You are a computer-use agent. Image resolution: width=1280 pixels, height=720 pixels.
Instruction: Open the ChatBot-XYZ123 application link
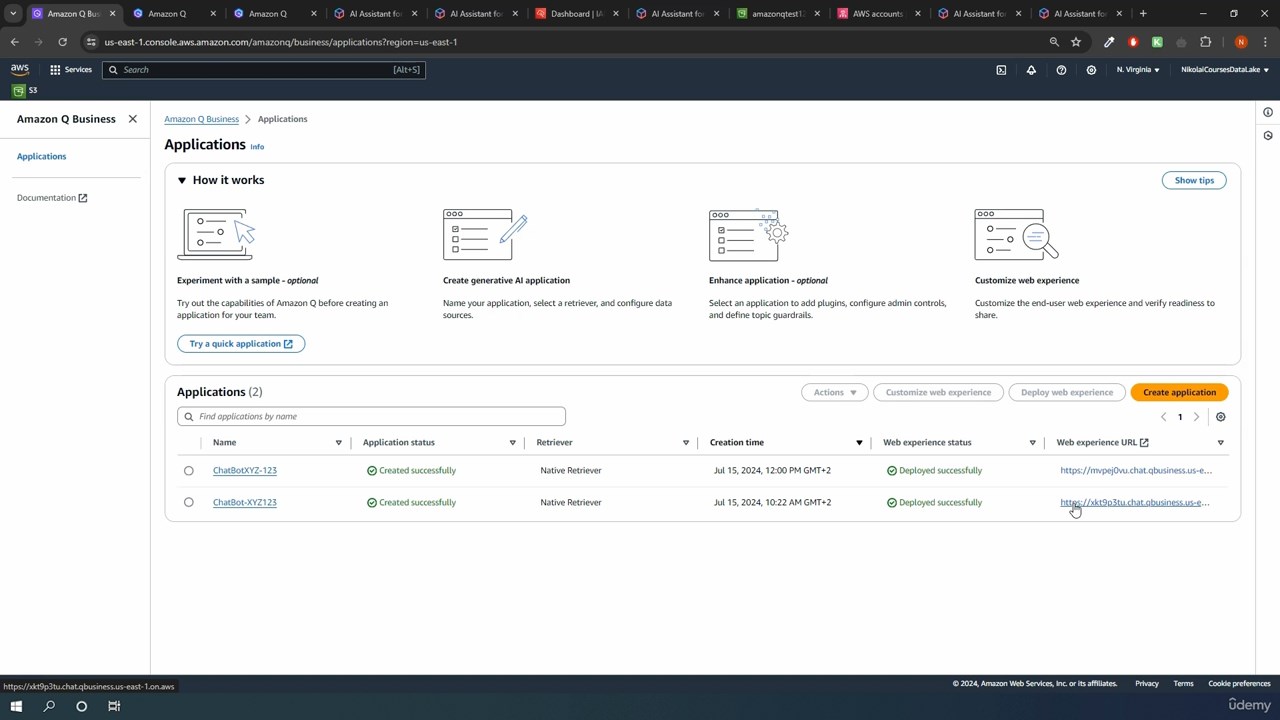(245, 503)
